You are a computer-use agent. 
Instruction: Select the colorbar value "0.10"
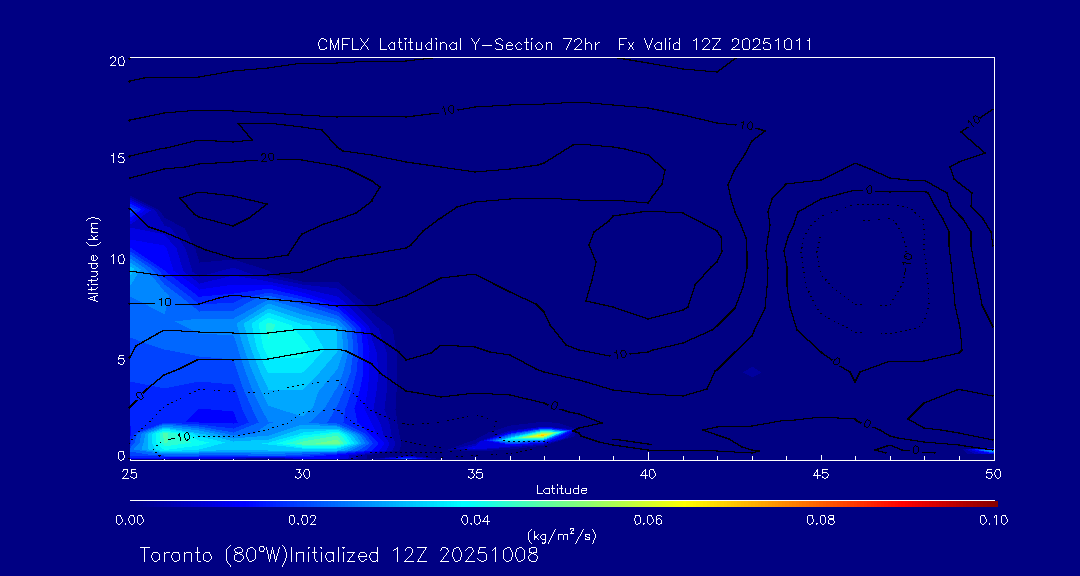(x=993, y=520)
